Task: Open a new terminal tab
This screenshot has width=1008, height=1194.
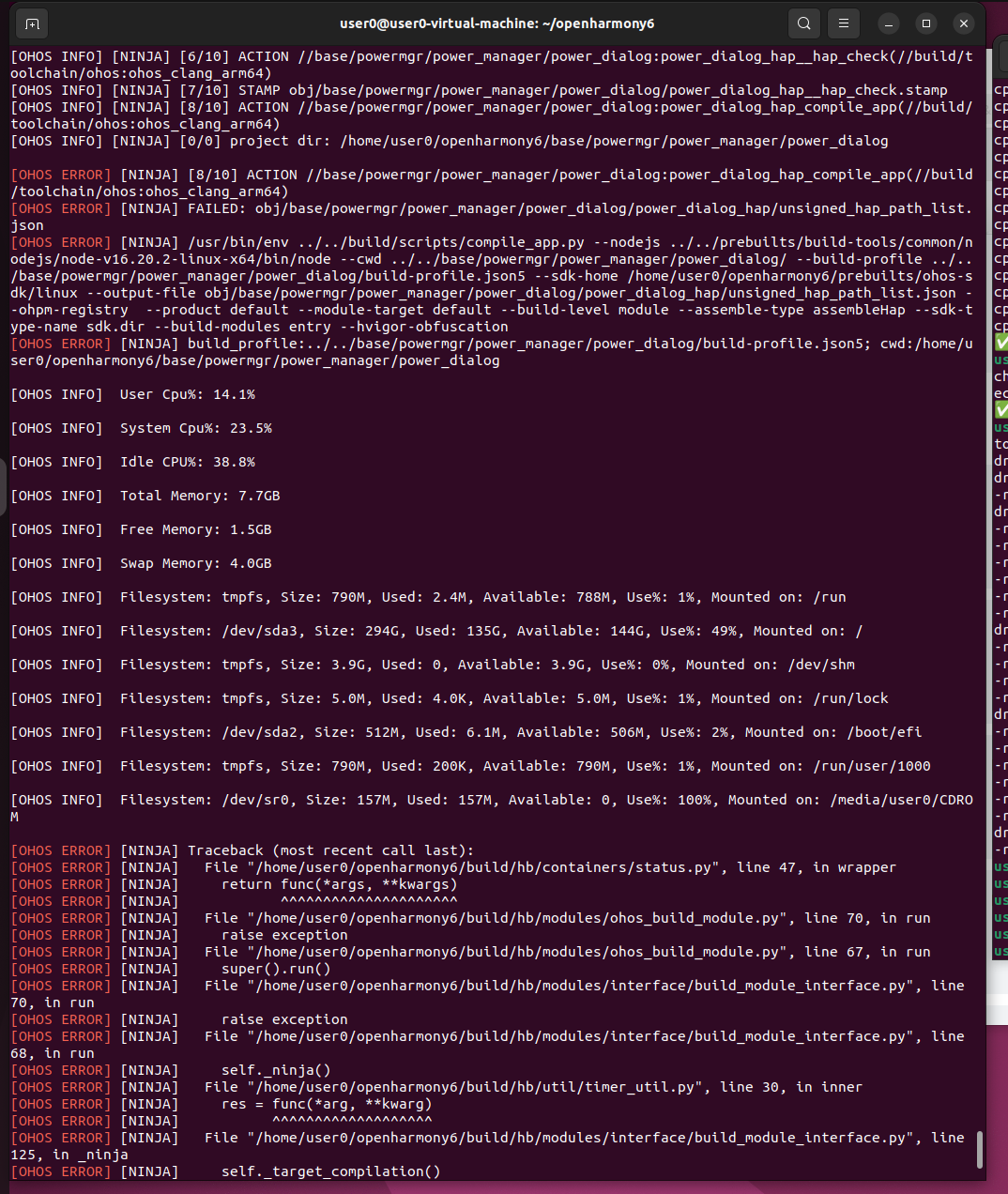Action: [32, 23]
